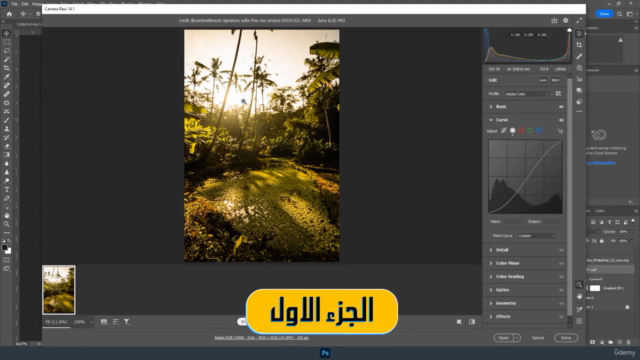Open Camera Raw Masking tool
Screen dimensions: 640x360
[x=579, y=68]
